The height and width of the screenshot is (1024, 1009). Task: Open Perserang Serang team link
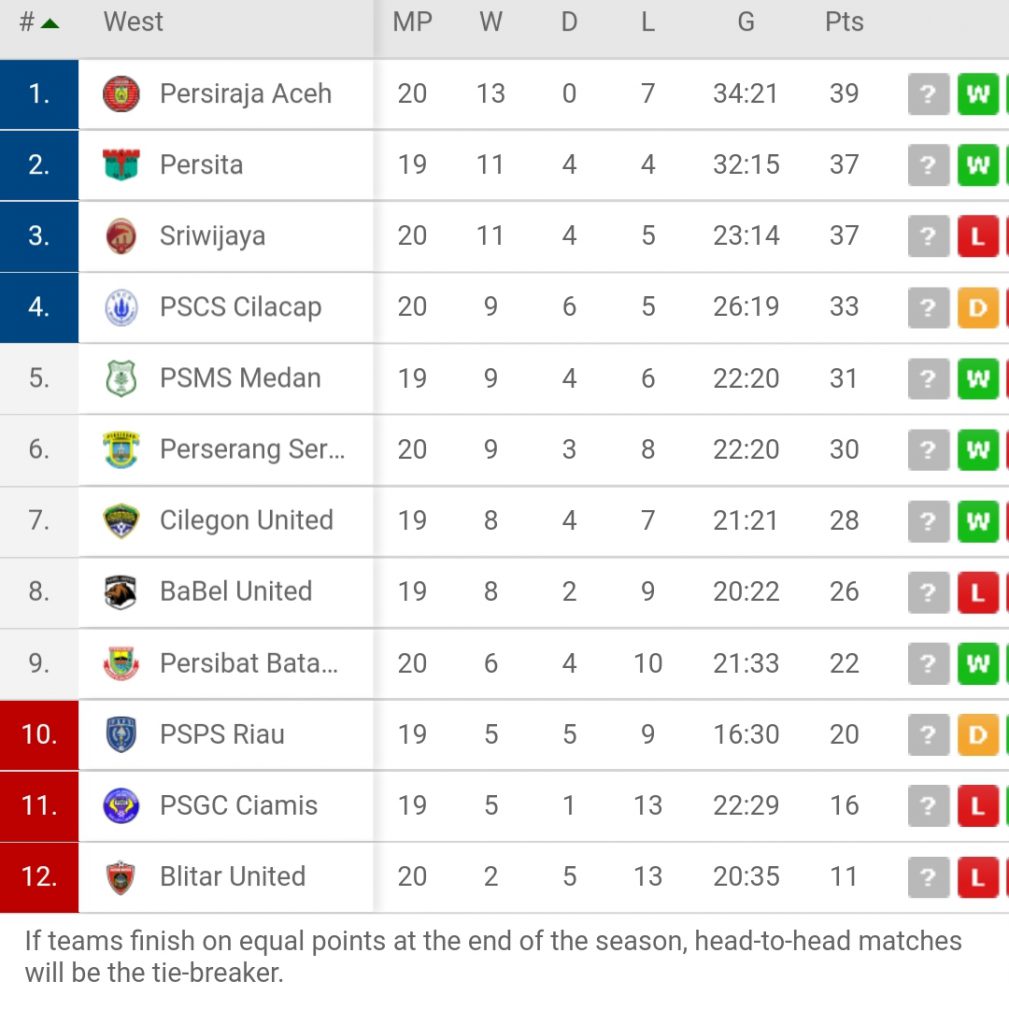[252, 449]
